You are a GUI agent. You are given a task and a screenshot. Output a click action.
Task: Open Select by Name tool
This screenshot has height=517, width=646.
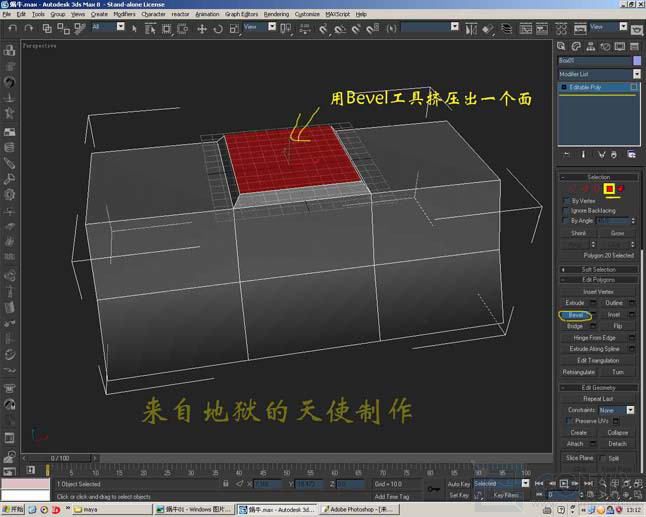pos(150,28)
